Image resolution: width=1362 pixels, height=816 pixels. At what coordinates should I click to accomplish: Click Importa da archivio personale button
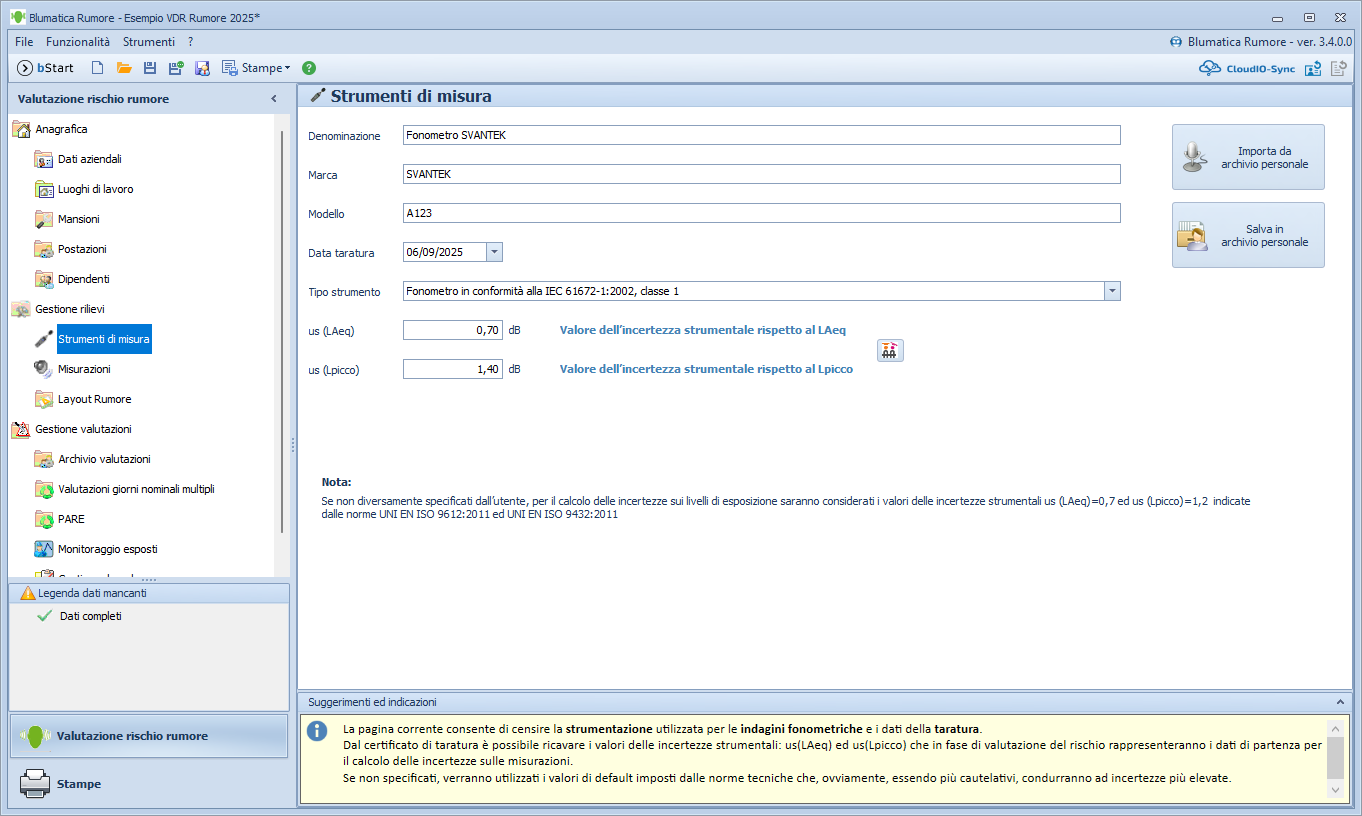click(1248, 157)
